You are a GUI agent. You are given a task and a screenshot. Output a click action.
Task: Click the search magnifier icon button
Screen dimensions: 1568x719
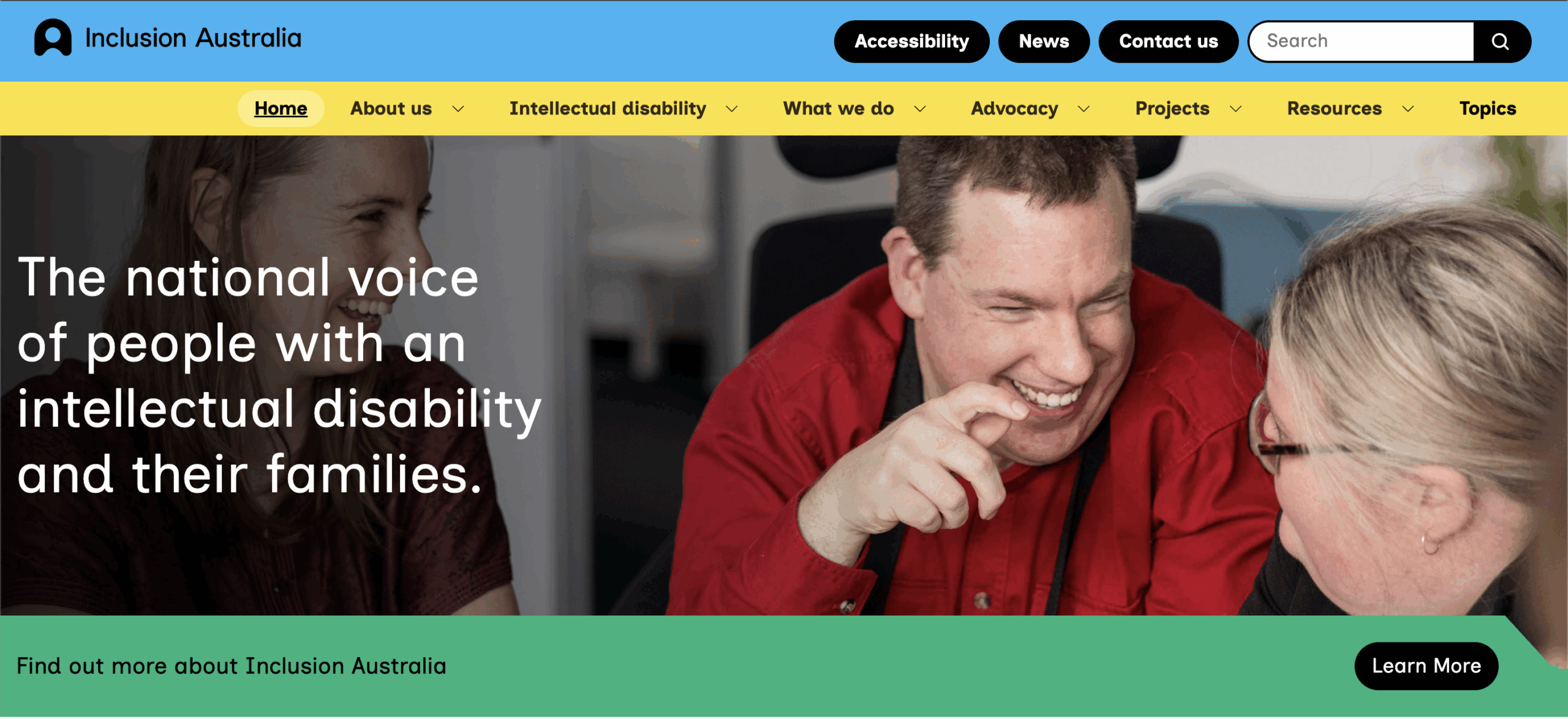click(1500, 42)
